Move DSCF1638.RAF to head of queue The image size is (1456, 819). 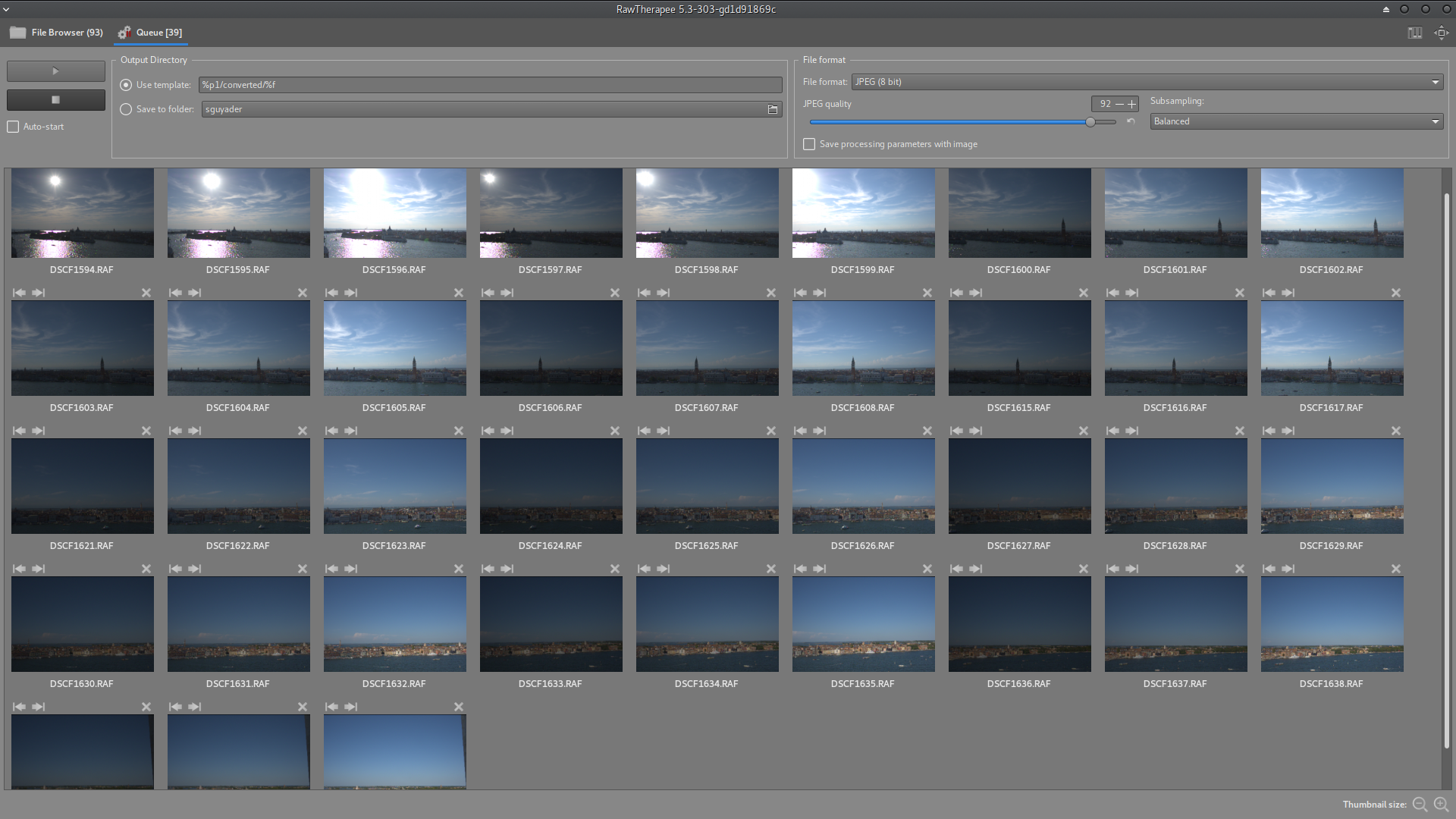coord(1269,569)
